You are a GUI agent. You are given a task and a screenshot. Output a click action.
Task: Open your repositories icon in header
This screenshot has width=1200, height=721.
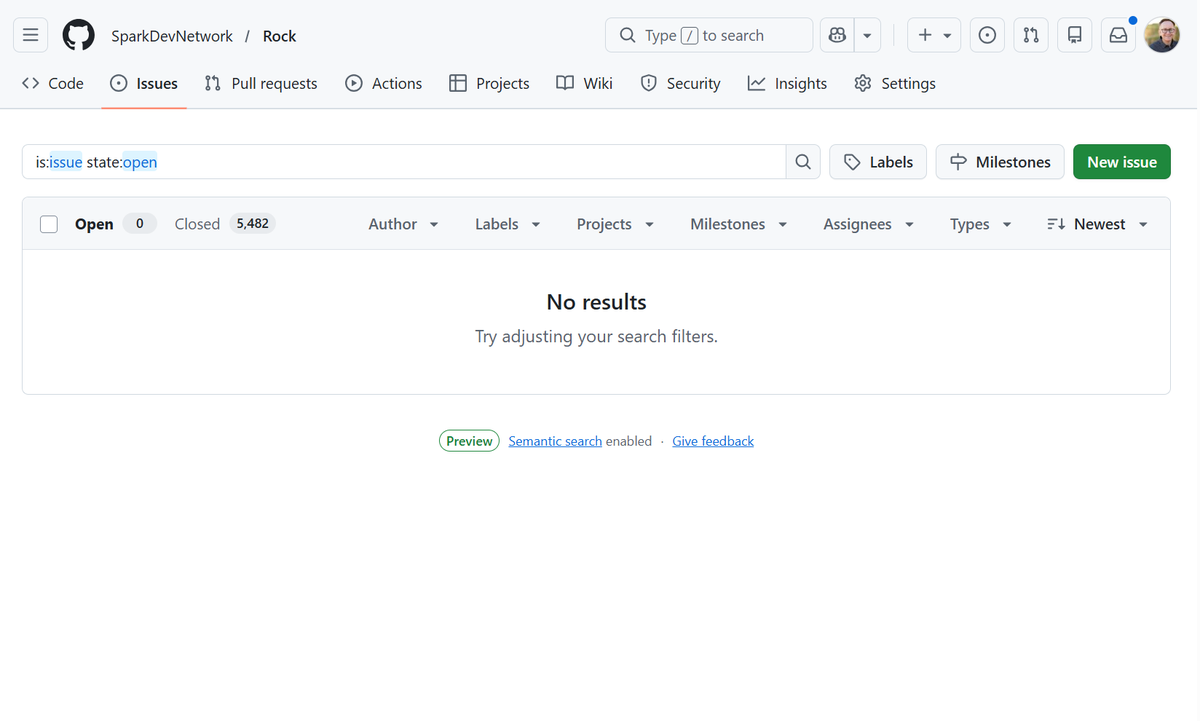[x=1075, y=35]
